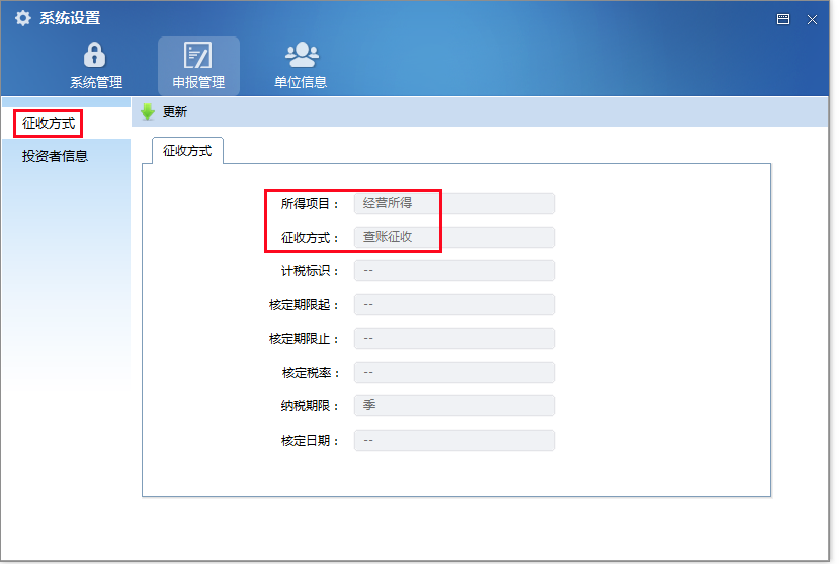Select 征收方式 in the left sidebar
This screenshot has width=840, height=564.
click(48, 123)
